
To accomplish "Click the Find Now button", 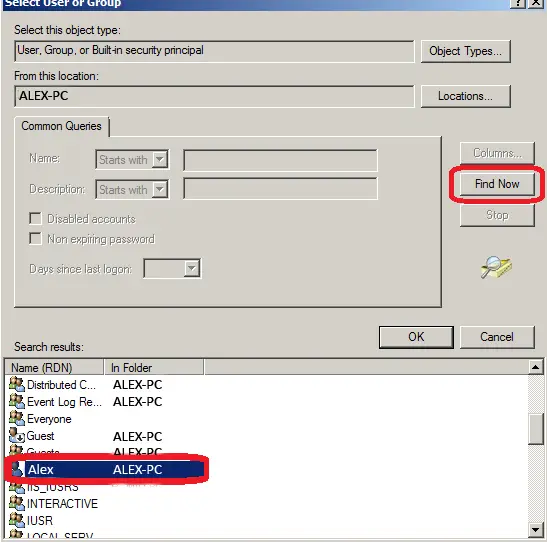I will click(x=497, y=184).
